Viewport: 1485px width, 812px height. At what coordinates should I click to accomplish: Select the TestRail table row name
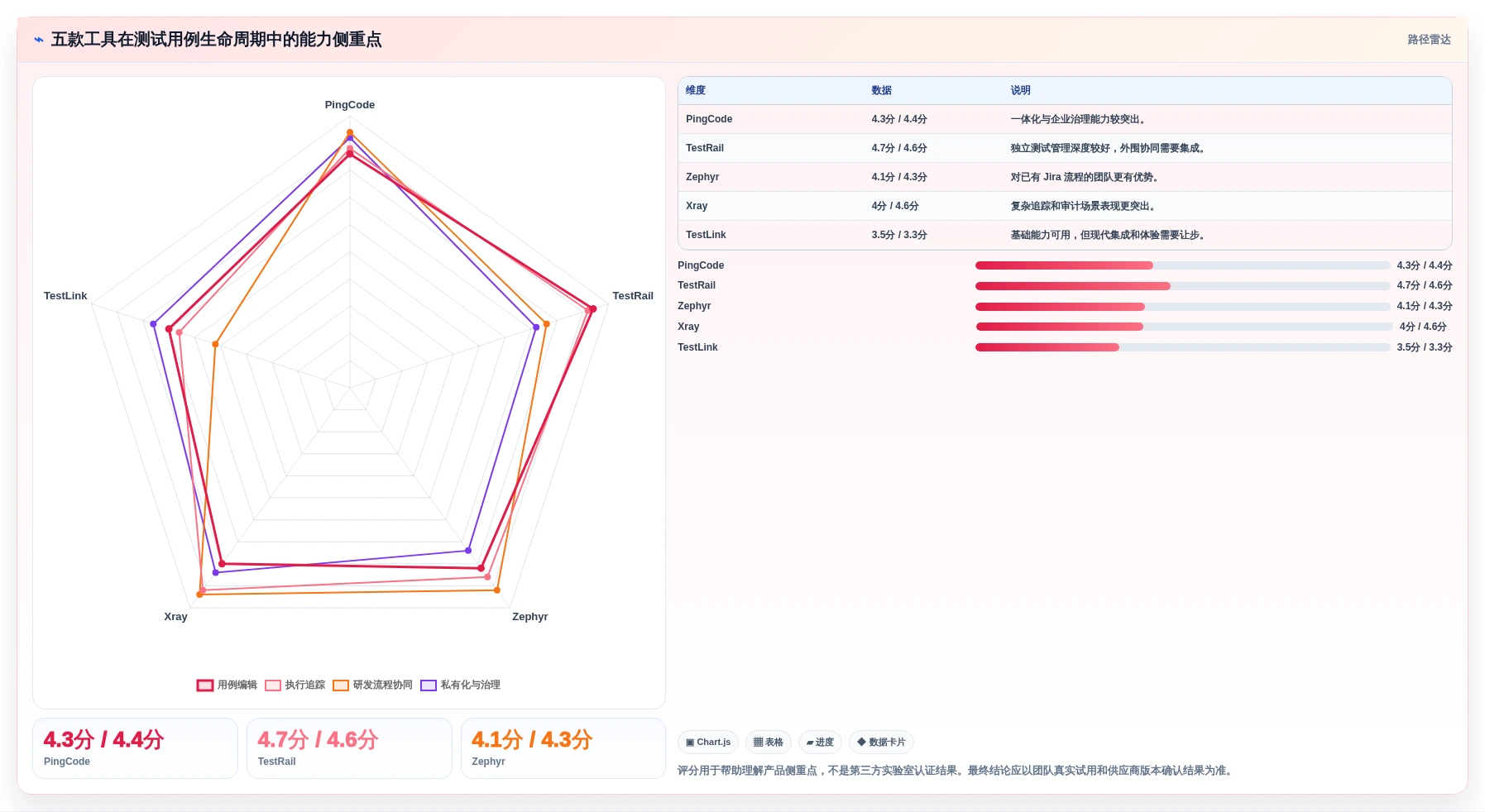click(x=705, y=148)
